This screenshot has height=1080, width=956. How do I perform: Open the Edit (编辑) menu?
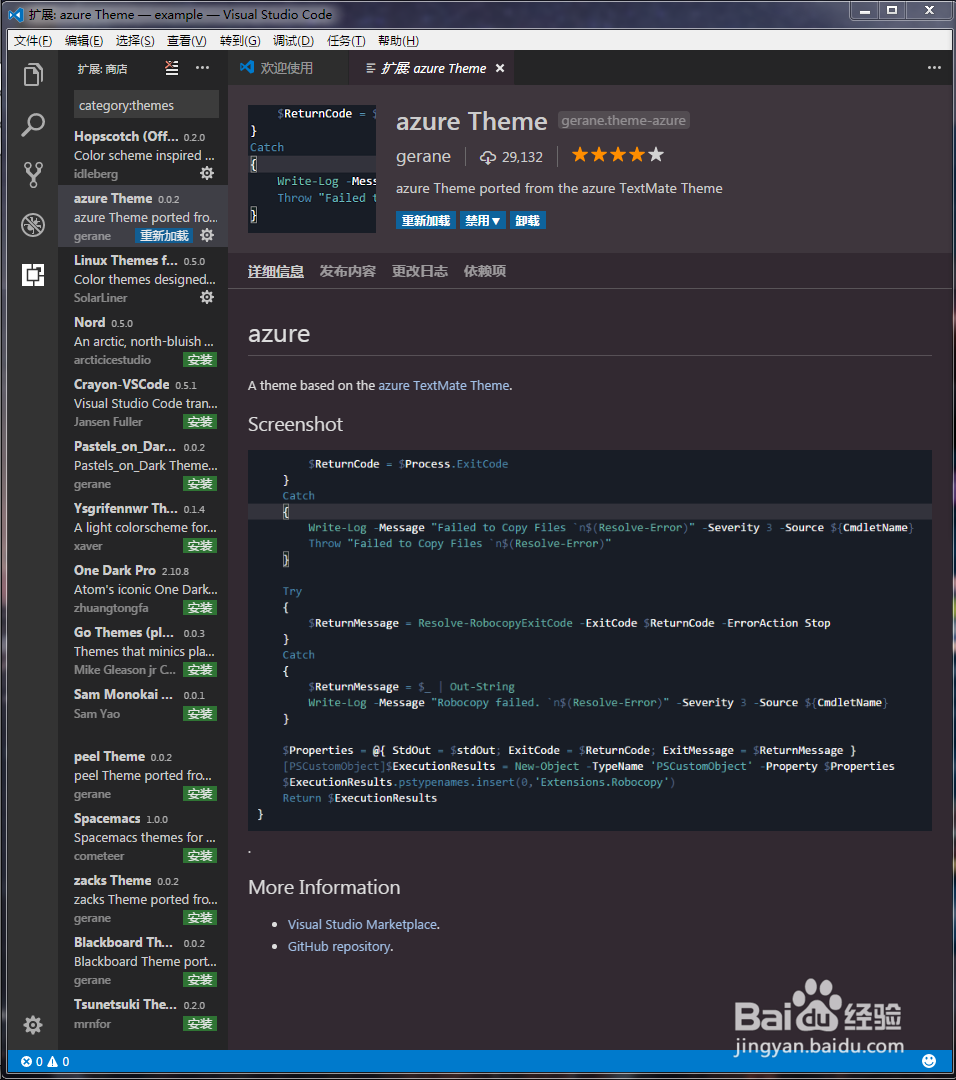(x=84, y=41)
